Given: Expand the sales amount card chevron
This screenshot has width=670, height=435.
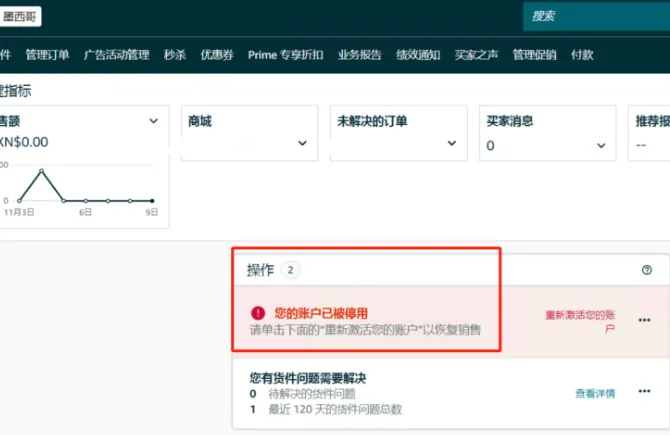Looking at the screenshot, I should coord(153,121).
